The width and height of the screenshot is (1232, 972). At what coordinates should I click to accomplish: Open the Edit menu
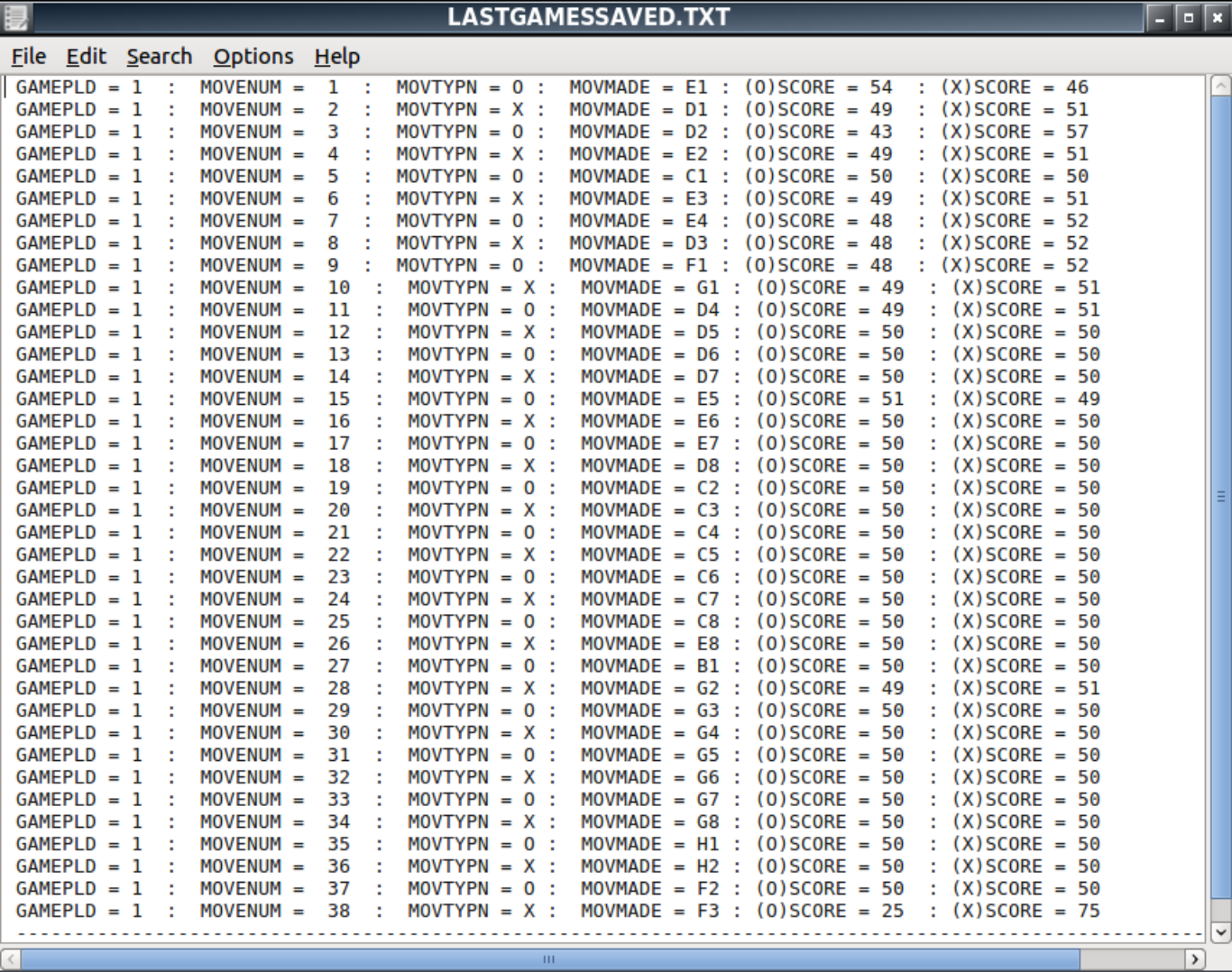click(x=87, y=56)
